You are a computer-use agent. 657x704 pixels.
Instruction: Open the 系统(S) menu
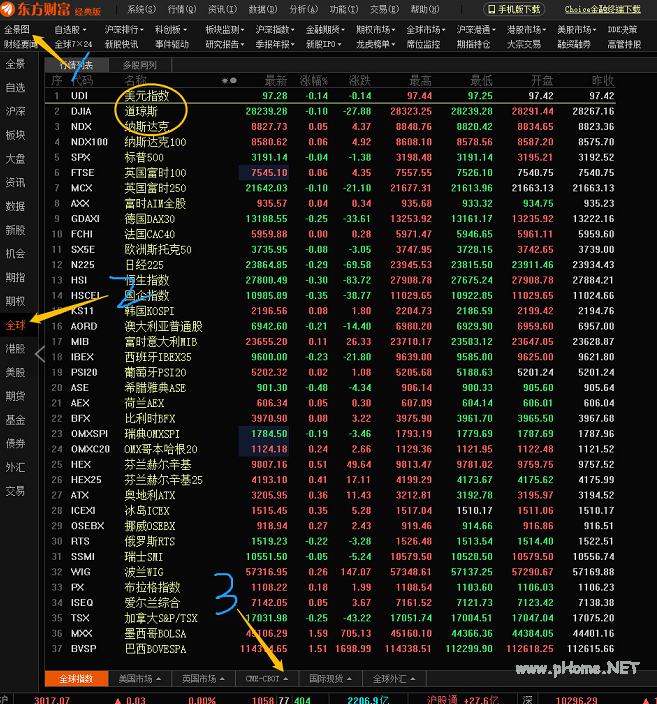tap(141, 9)
